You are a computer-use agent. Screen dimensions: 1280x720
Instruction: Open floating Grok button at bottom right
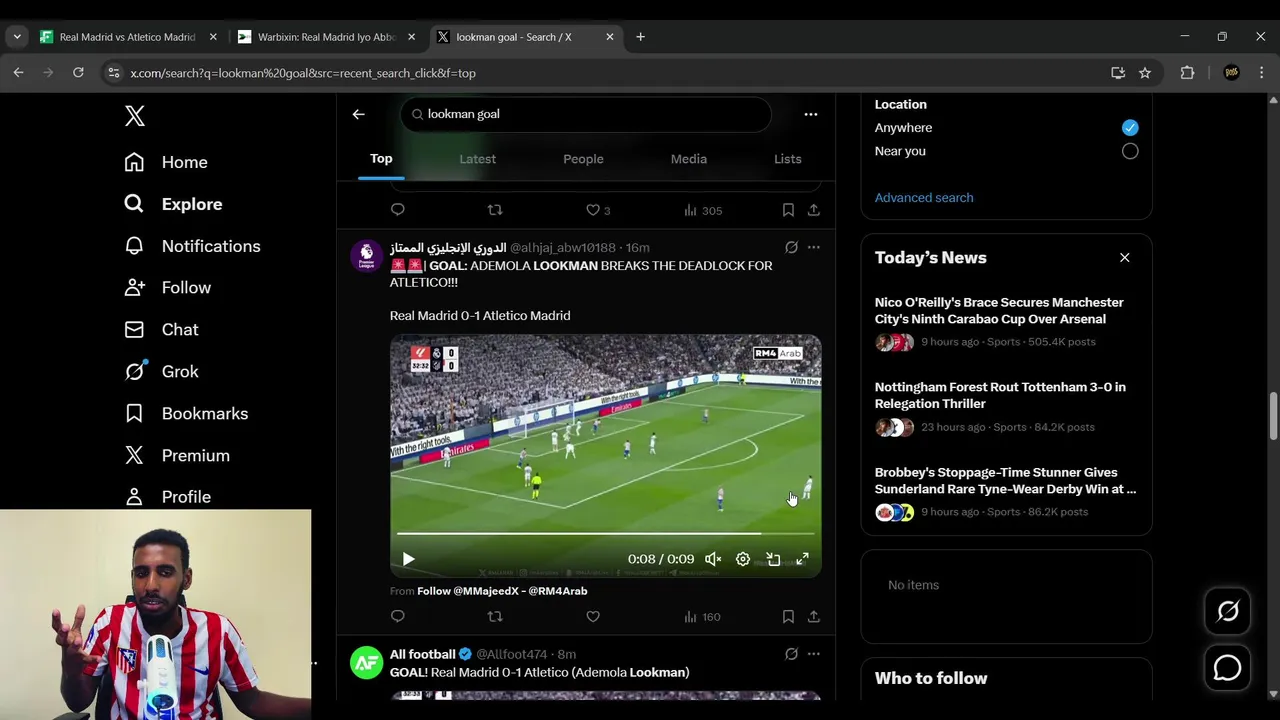pyautogui.click(x=1228, y=611)
